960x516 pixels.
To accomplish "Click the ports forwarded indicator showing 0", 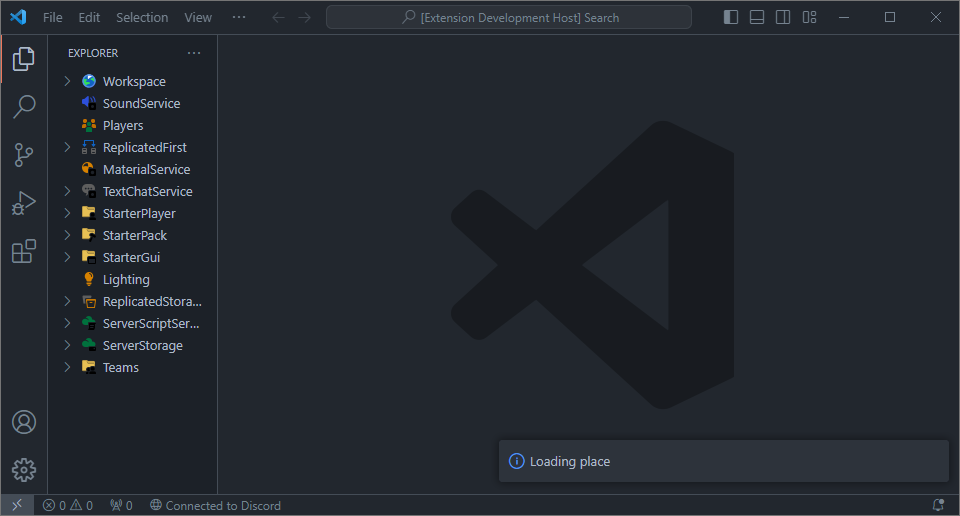I will click(121, 505).
